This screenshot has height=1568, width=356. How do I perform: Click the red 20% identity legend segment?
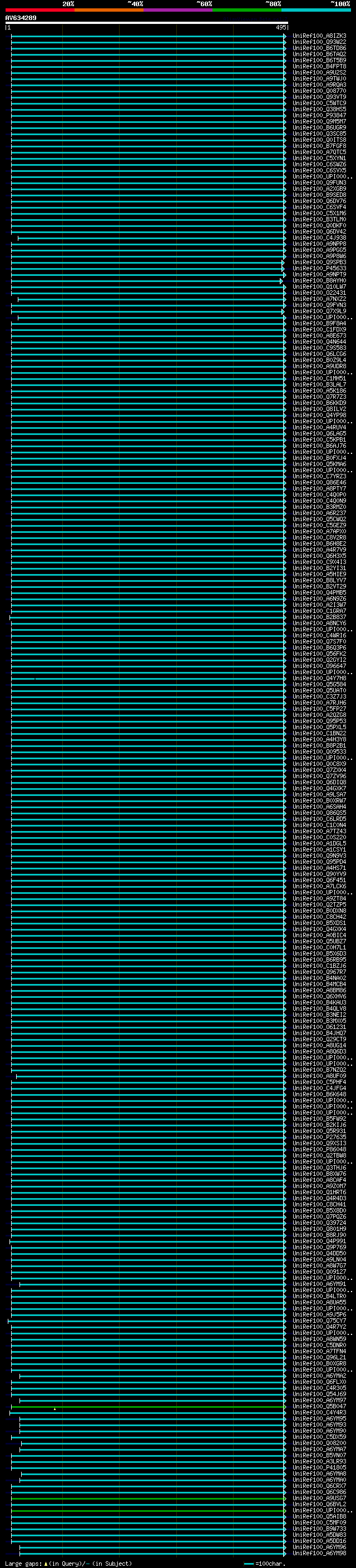pos(40,10)
